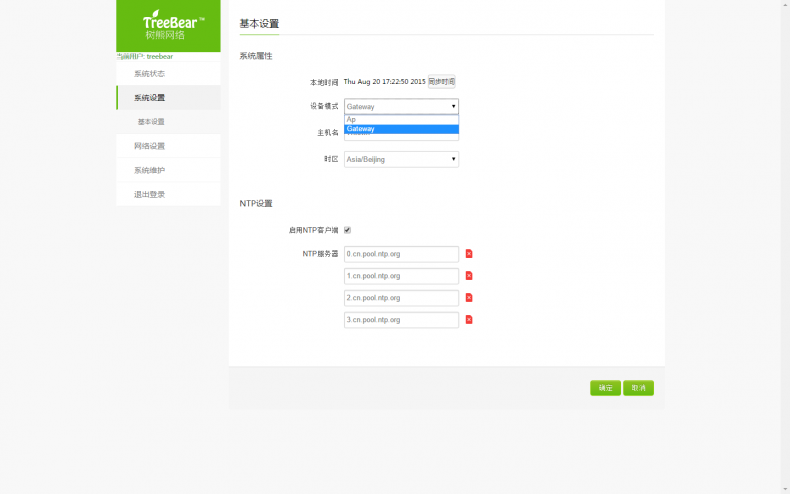Click the 系统属性 section heading
The height and width of the screenshot is (494, 790).
pos(256,56)
